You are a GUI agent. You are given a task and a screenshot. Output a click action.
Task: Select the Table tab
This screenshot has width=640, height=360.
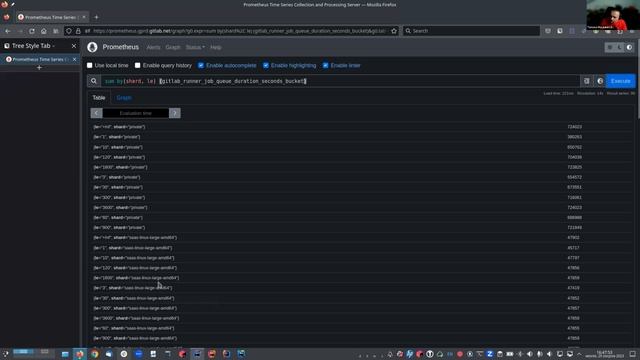click(99, 98)
